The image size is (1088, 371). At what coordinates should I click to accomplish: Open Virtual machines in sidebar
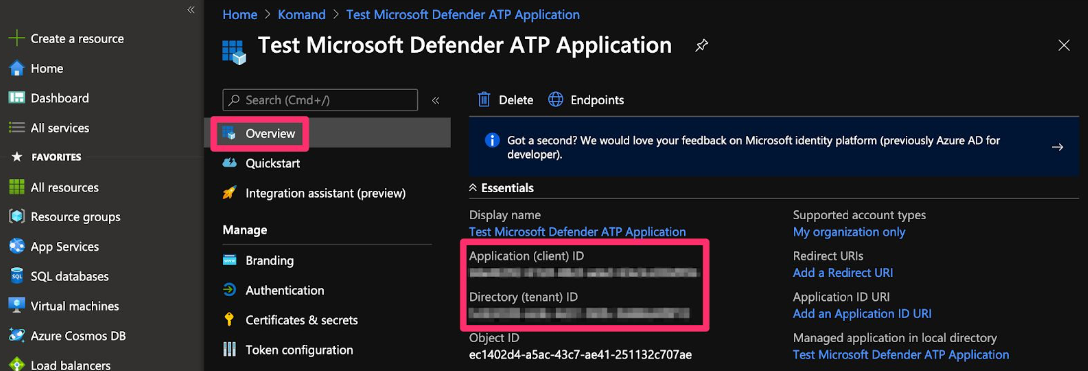[75, 306]
